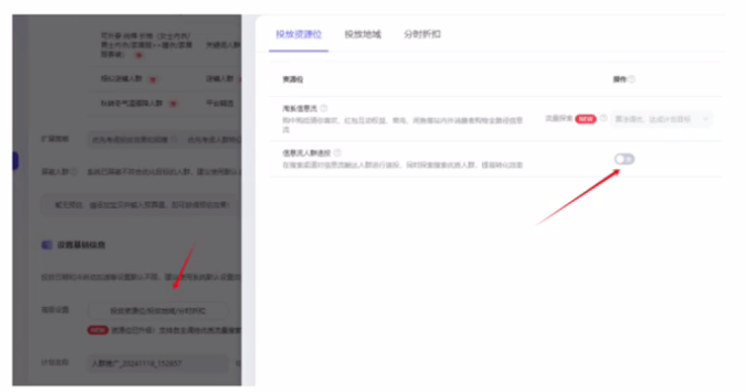Screen dimensions: 746x392
Task: Click the info icon beside 屏蔽人群
Action: tap(74, 171)
